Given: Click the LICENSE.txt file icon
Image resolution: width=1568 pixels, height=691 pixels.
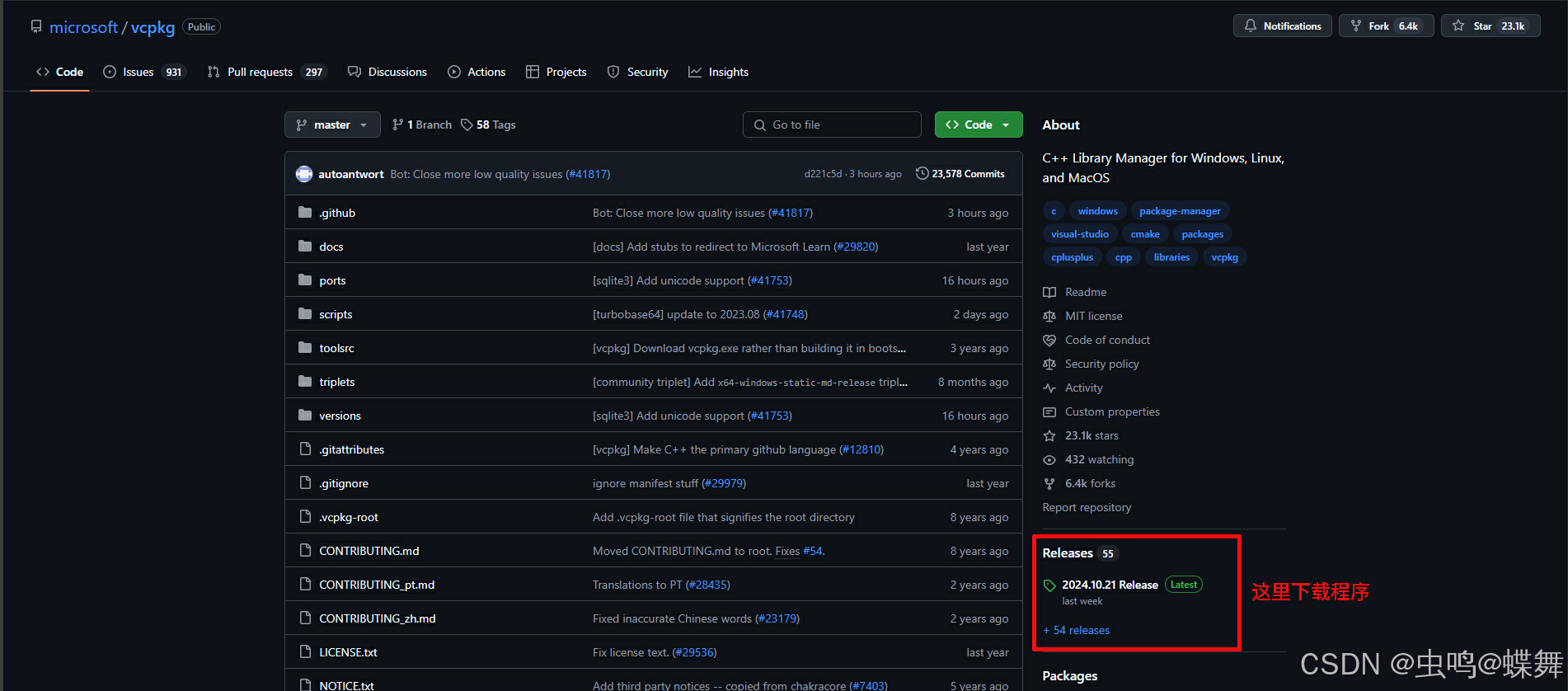Looking at the screenshot, I should tap(305, 652).
